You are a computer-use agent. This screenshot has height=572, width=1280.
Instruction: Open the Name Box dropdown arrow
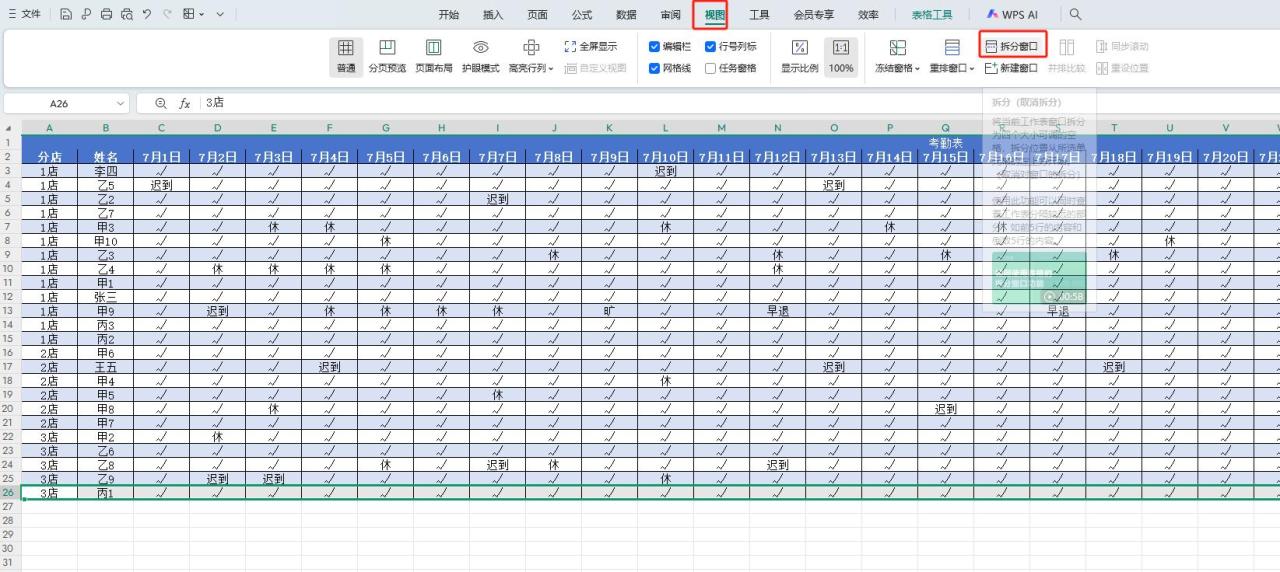(121, 103)
